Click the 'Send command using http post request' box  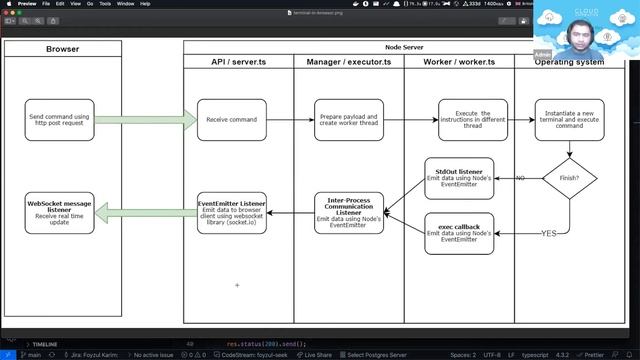pos(60,120)
